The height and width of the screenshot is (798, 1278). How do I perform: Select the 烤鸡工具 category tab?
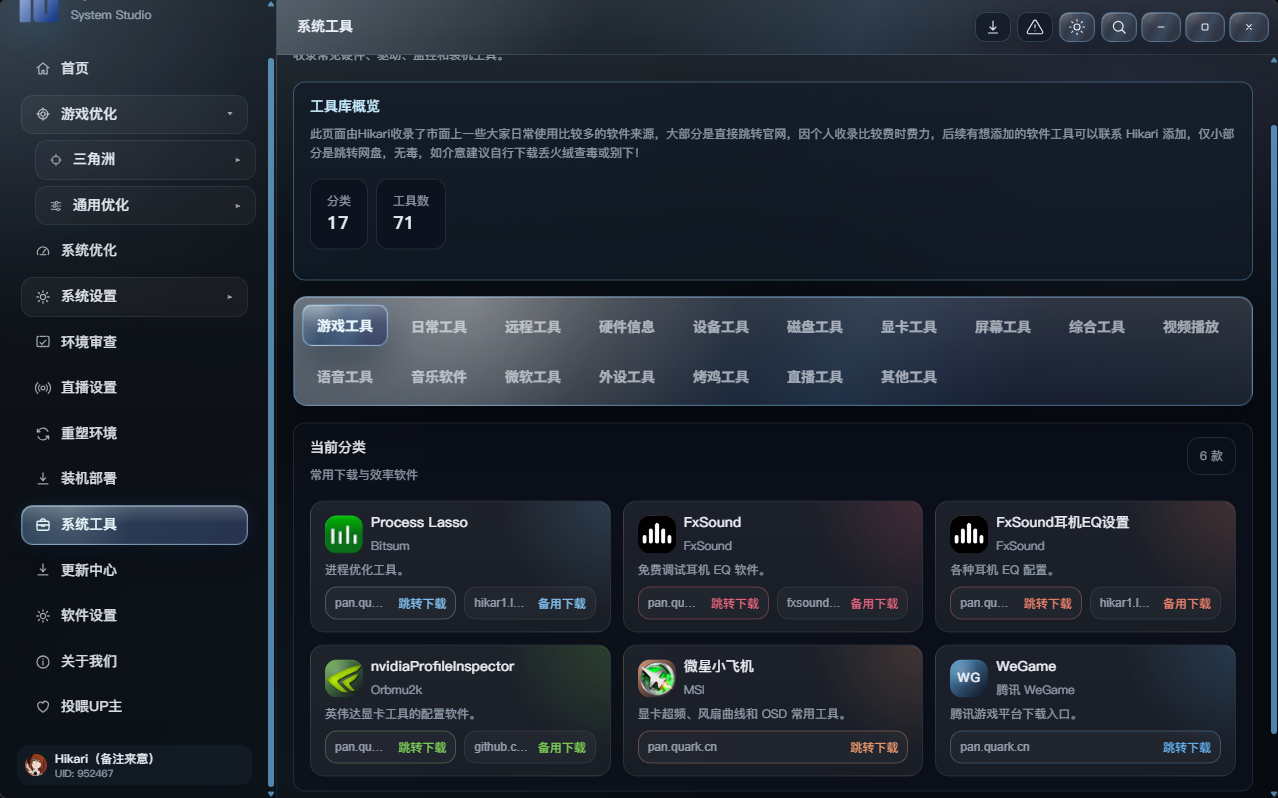pyautogui.click(x=720, y=377)
